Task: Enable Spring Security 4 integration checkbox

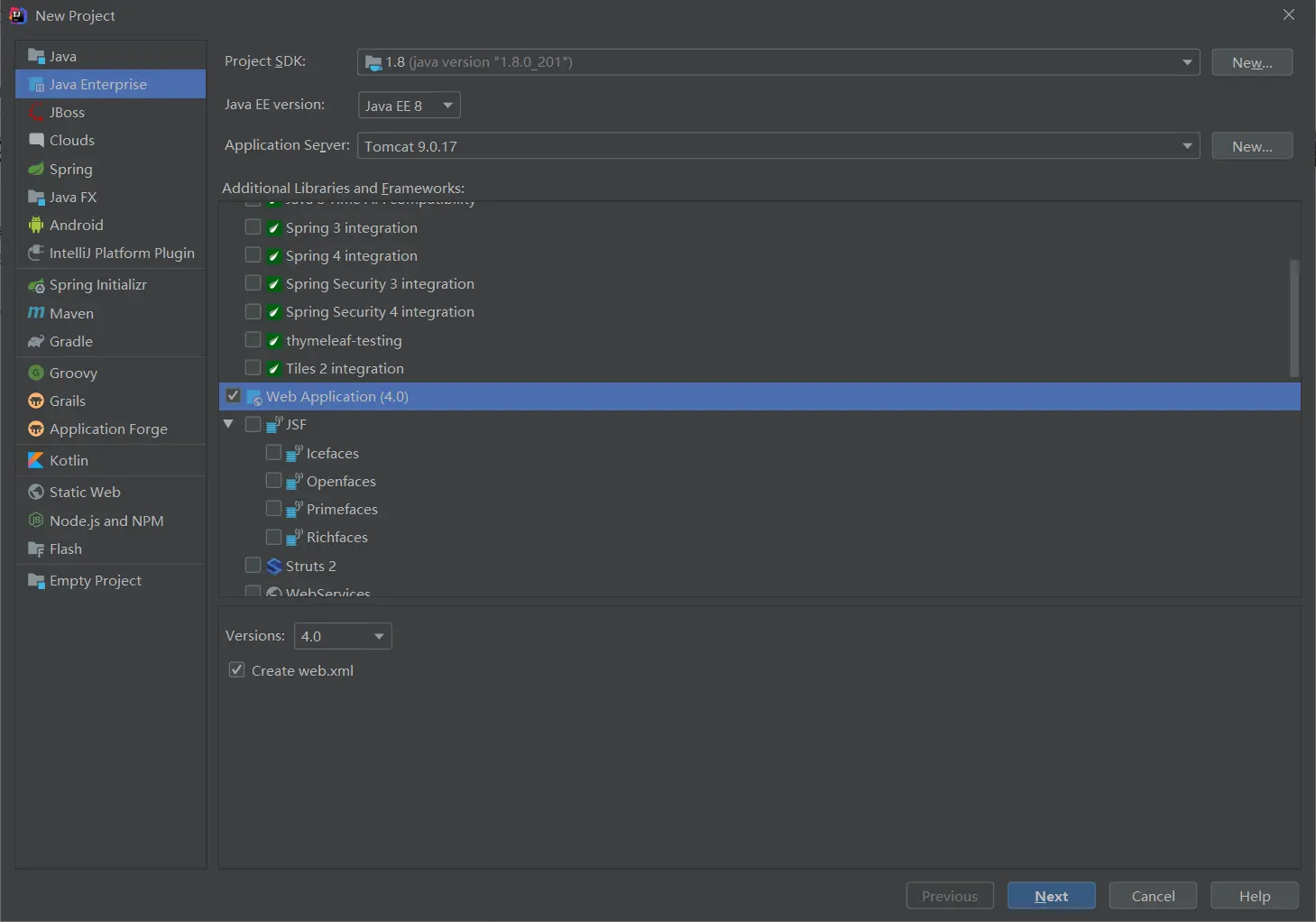Action: tap(253, 311)
